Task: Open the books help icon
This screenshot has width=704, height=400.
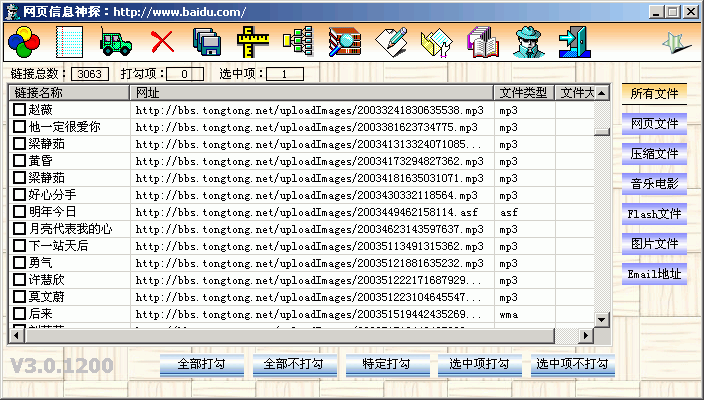Action: coord(483,42)
